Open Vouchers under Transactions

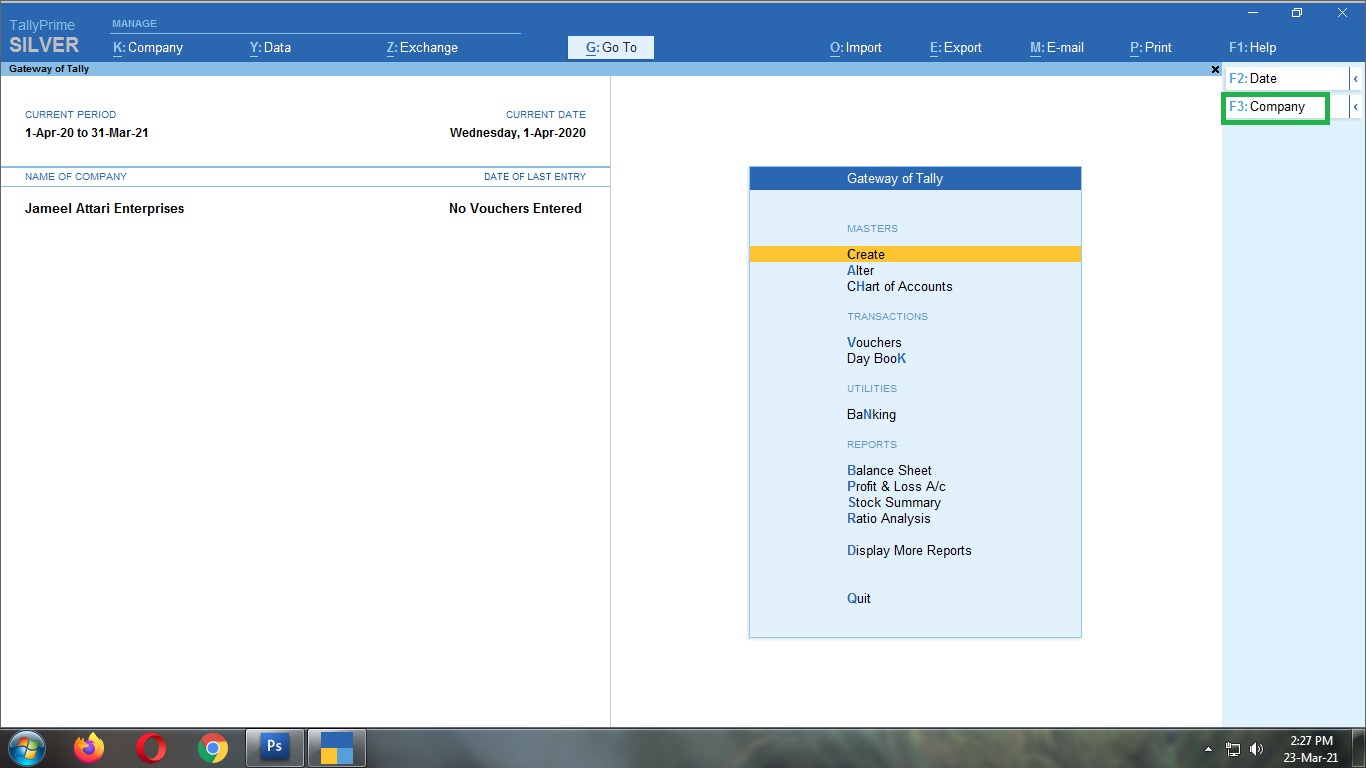pyautogui.click(x=874, y=342)
